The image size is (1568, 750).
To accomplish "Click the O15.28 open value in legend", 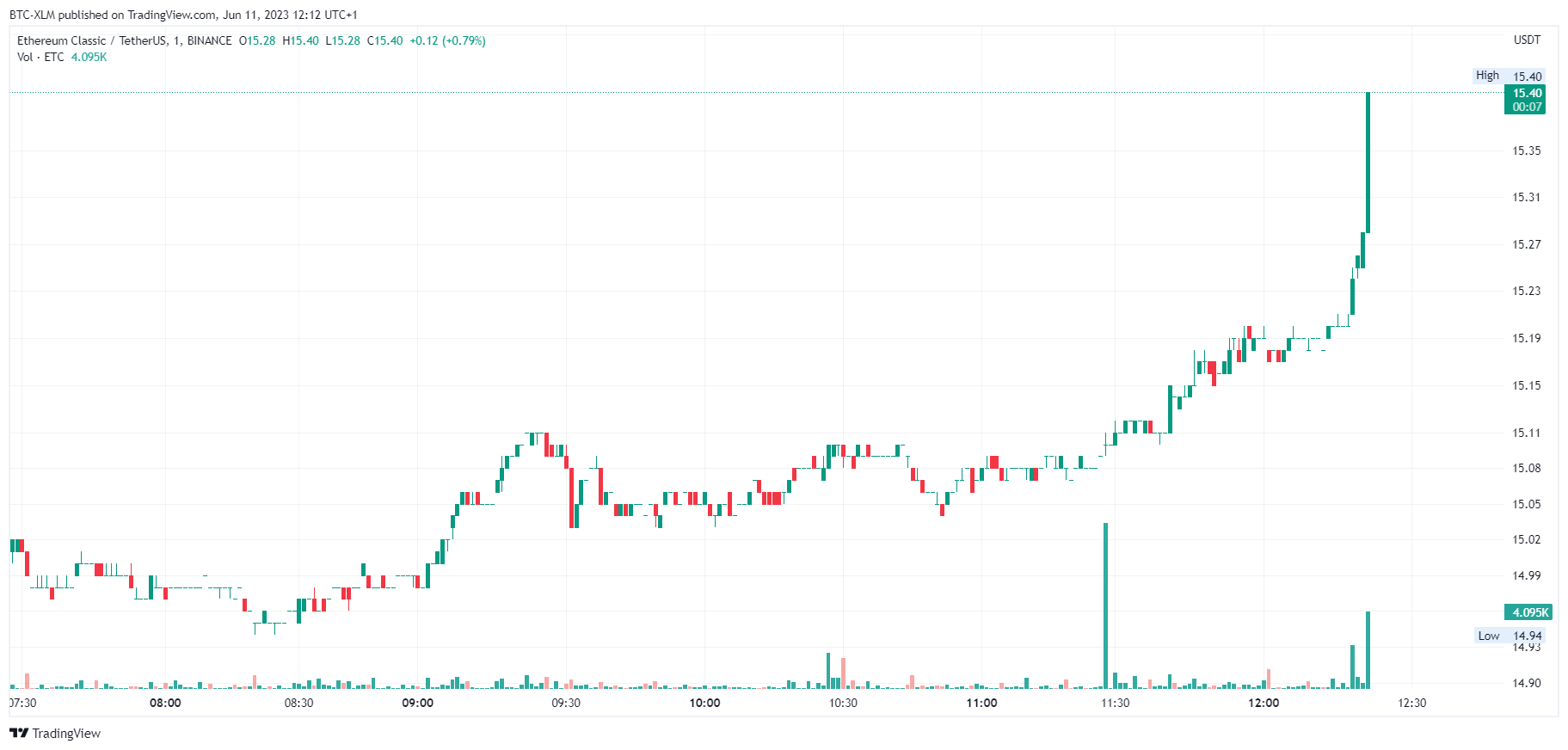I will 257,40.
